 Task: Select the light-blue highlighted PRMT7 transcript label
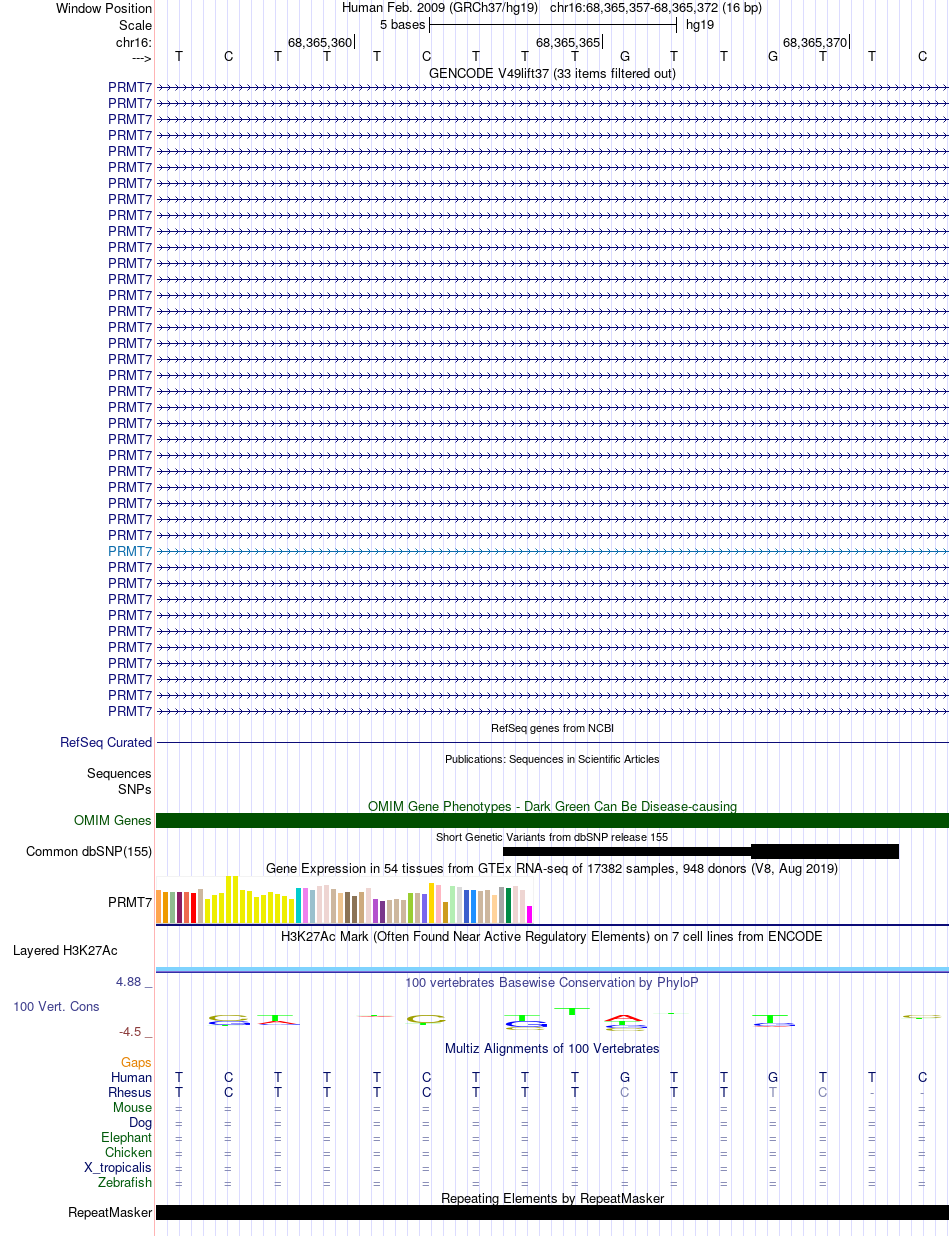[x=130, y=551]
